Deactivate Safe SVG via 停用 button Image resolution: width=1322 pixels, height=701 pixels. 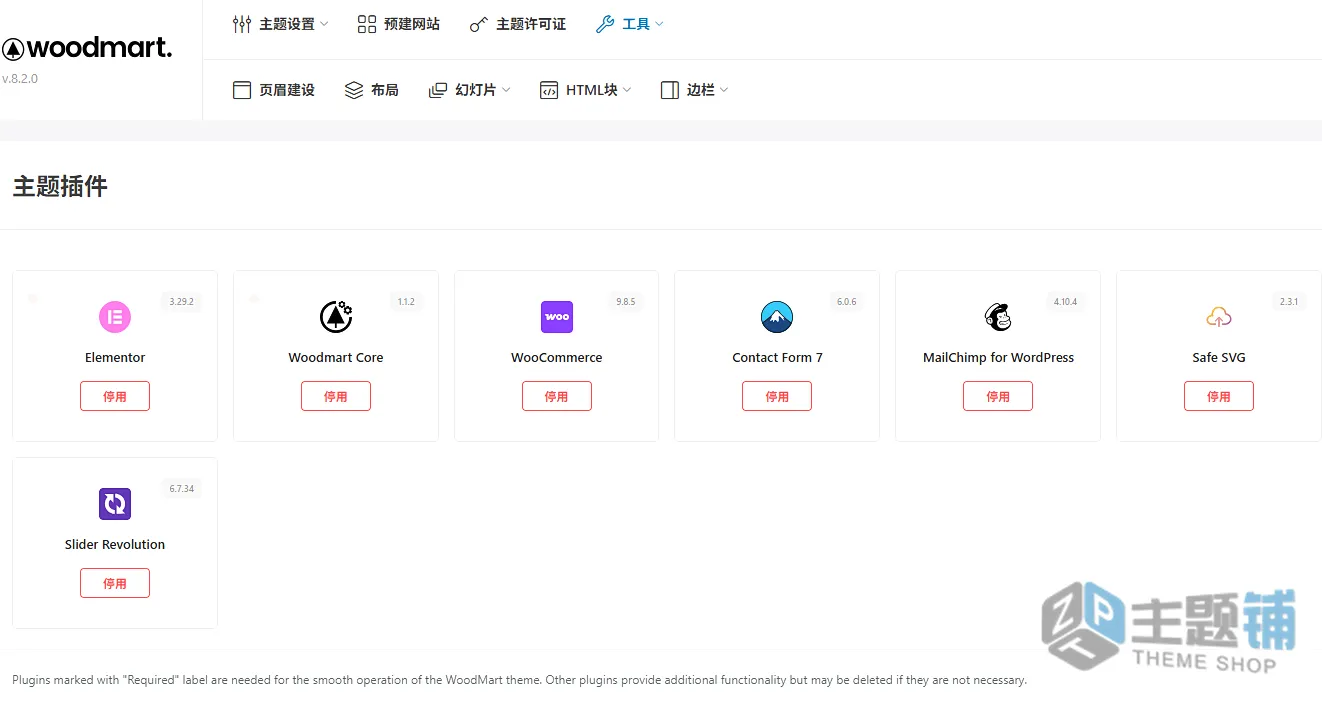[x=1219, y=396]
